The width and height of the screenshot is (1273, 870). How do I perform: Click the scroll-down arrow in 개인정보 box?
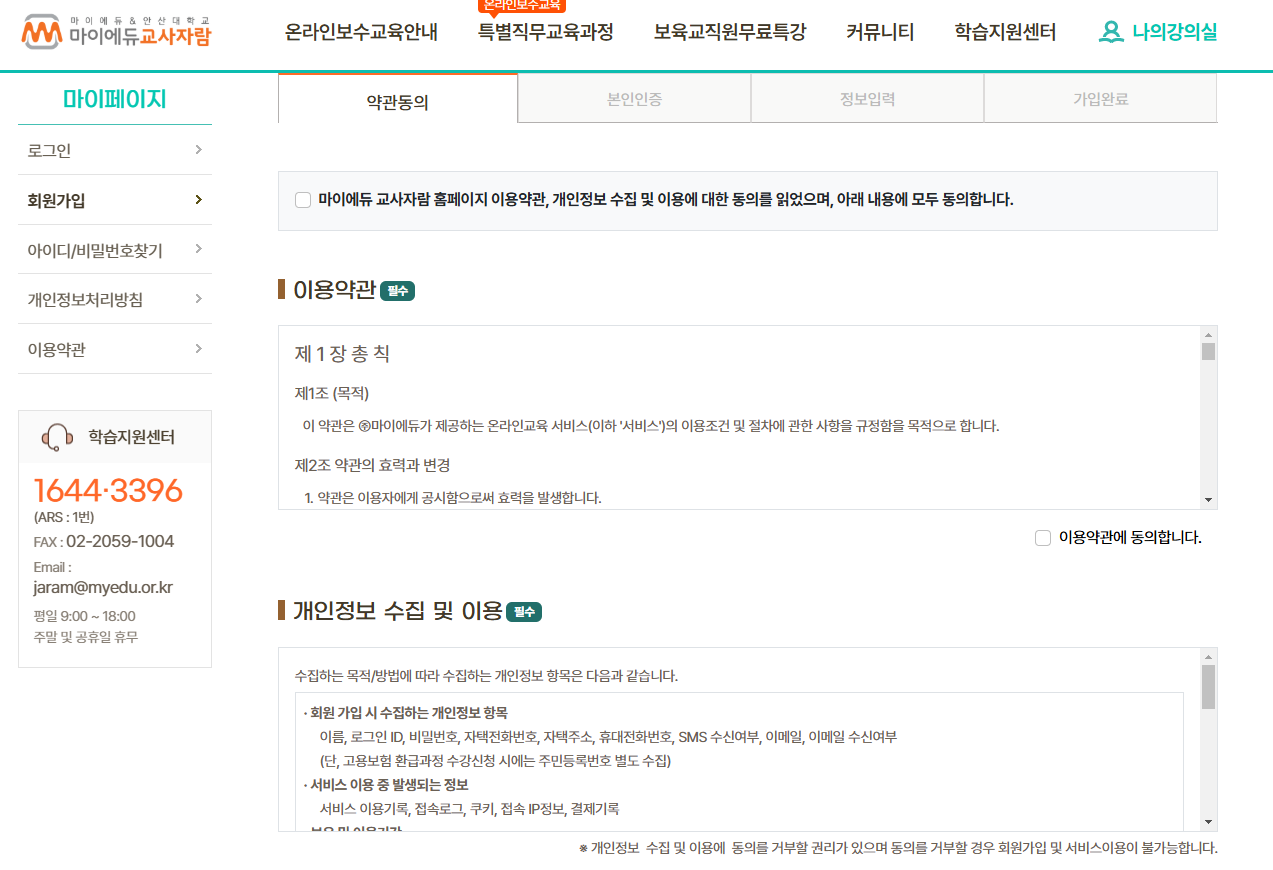1208,822
